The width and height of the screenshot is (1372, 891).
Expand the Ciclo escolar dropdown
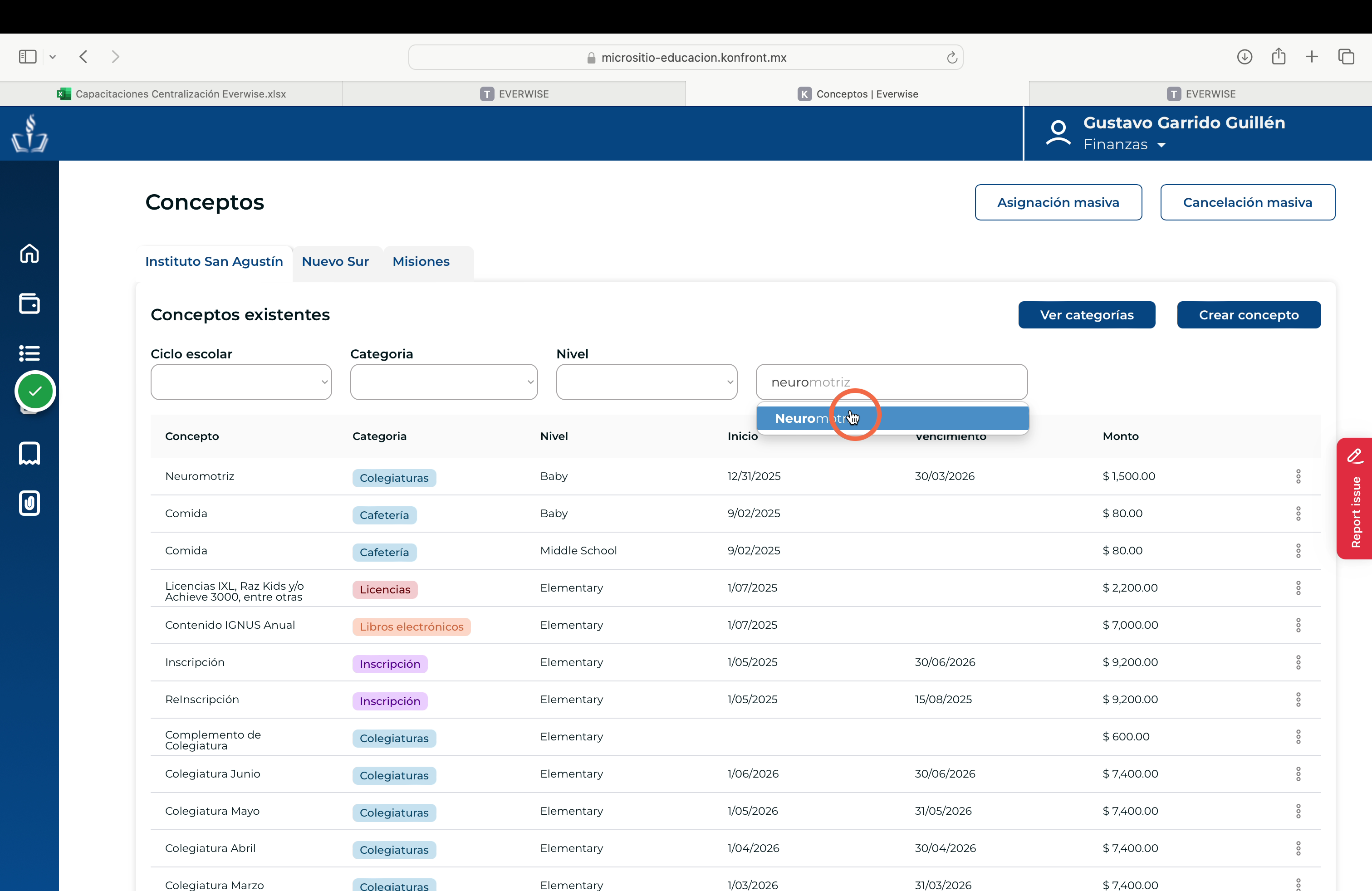[241, 382]
